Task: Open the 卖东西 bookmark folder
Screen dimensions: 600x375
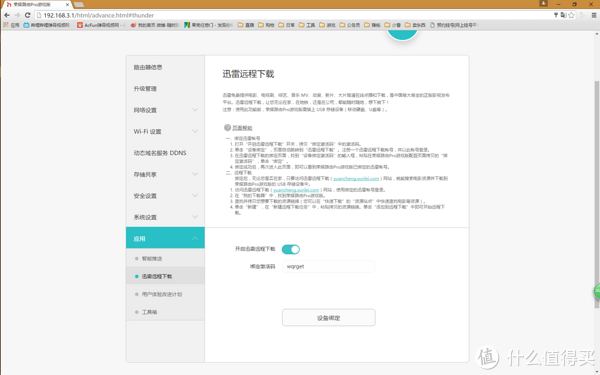Action: [x=415, y=25]
